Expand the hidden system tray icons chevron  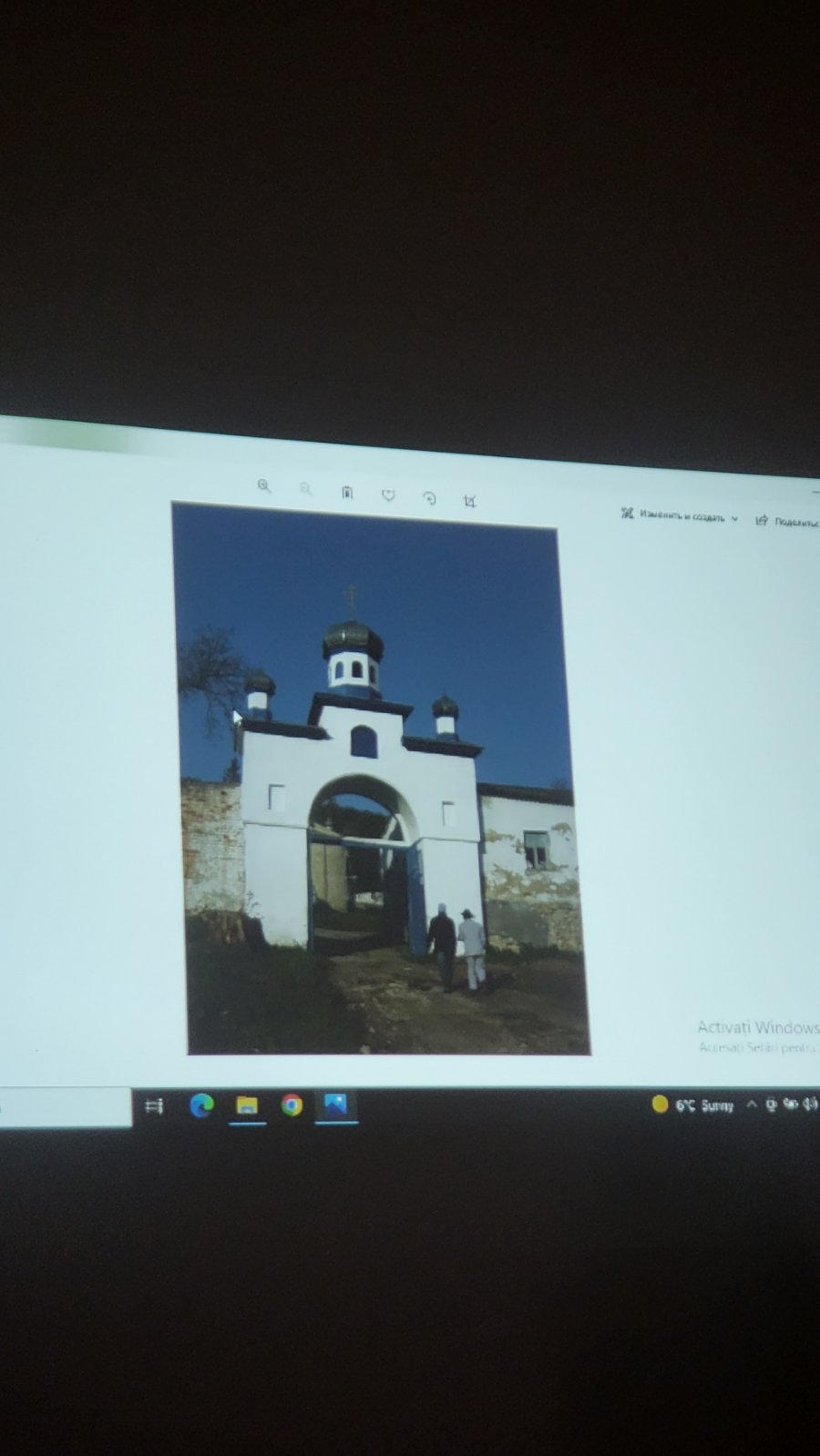[752, 1104]
